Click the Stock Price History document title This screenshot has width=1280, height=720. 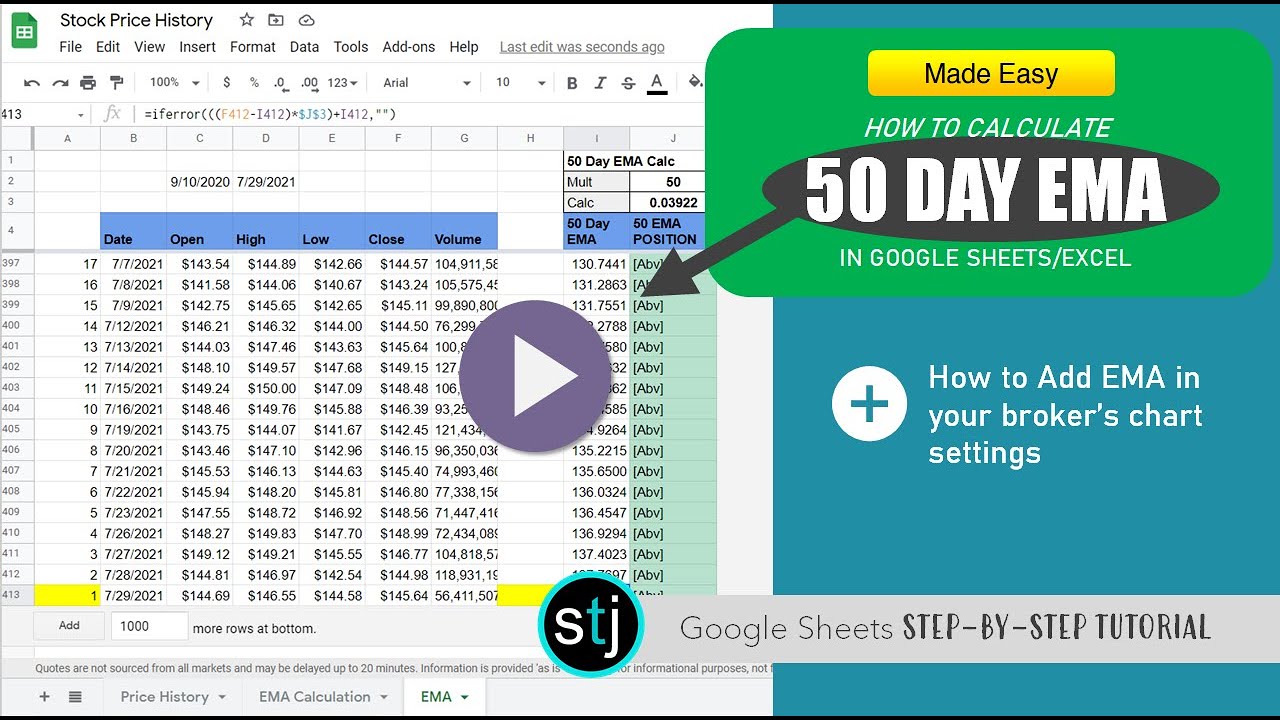(x=136, y=20)
